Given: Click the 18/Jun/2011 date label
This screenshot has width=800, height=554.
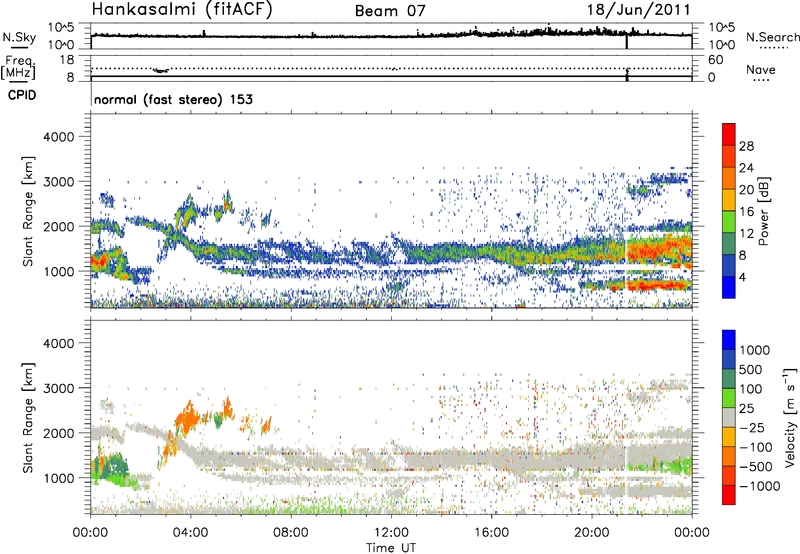Looking at the screenshot, I should tap(638, 10).
